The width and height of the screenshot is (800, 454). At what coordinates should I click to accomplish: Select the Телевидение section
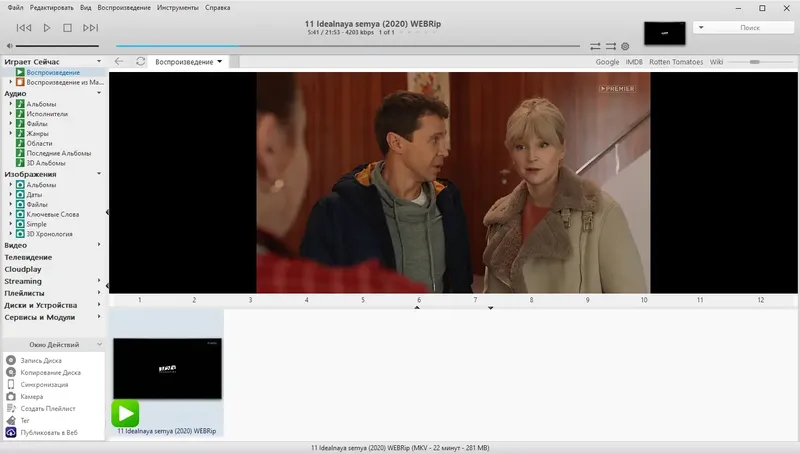point(28,257)
